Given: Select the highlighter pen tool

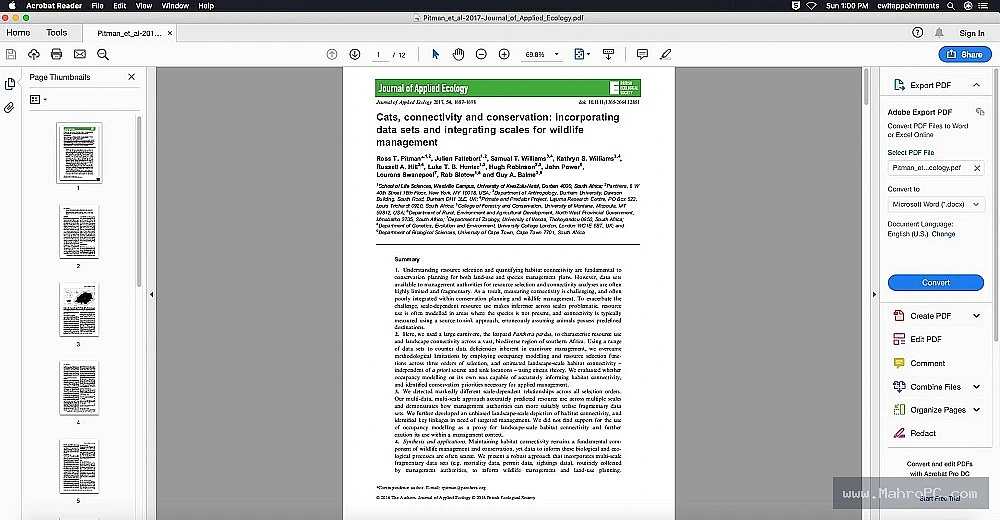Looking at the screenshot, I should [x=666, y=54].
